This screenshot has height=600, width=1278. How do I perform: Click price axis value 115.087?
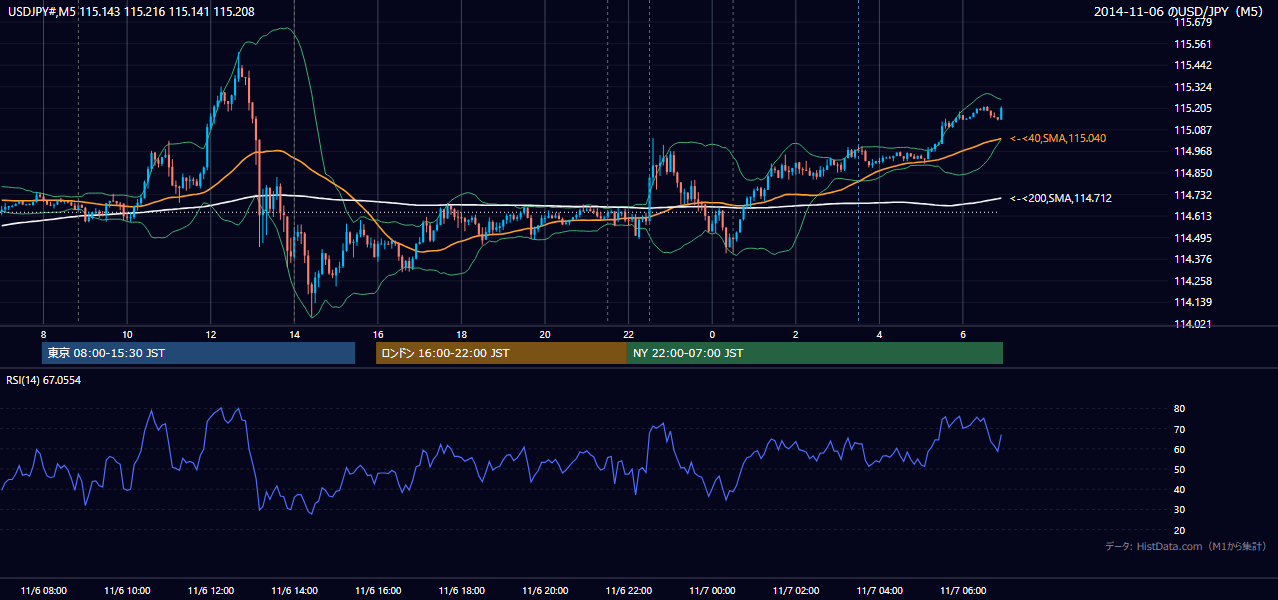pos(1193,130)
